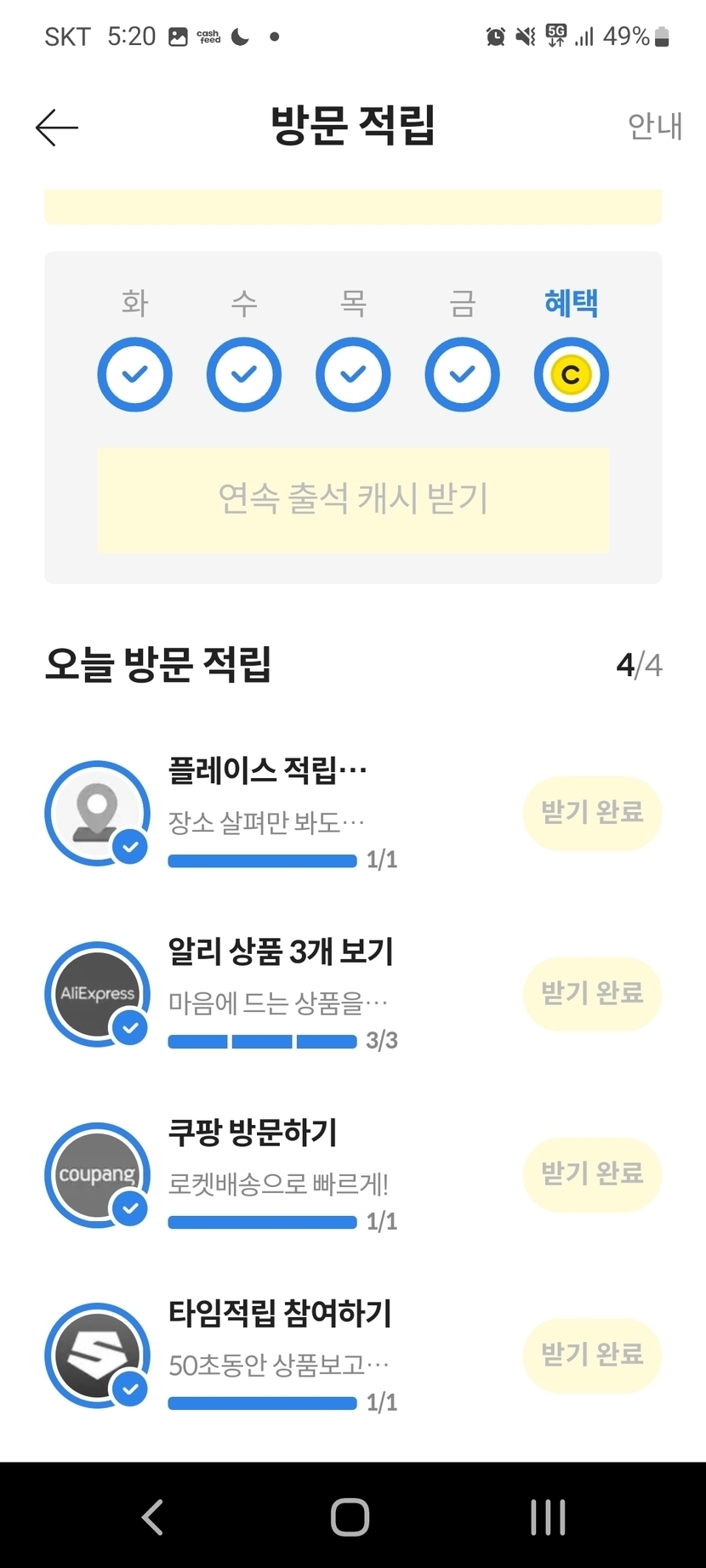The height and width of the screenshot is (1568, 706).
Task: Tap the 화 (Tuesday) attendance check circle
Action: coord(134,374)
